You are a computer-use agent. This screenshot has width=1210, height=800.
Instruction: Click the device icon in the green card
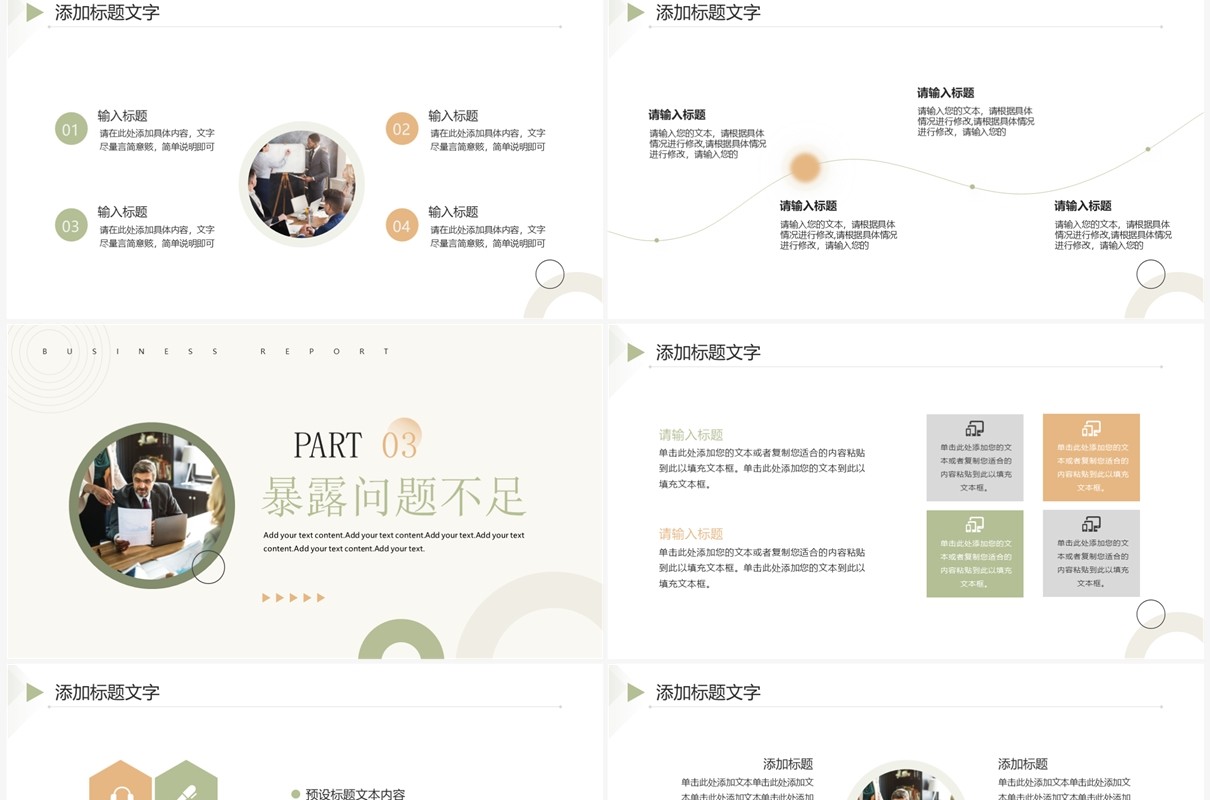point(975,525)
